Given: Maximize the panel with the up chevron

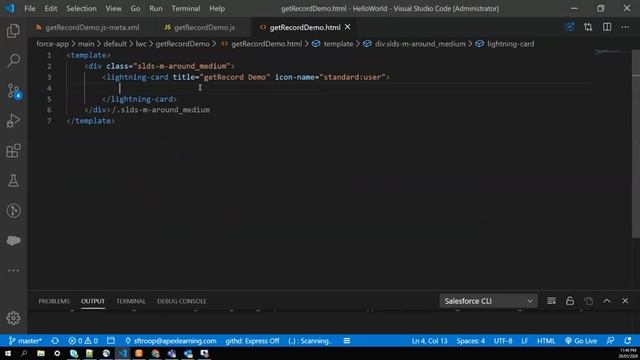Looking at the screenshot, I should (607, 301).
